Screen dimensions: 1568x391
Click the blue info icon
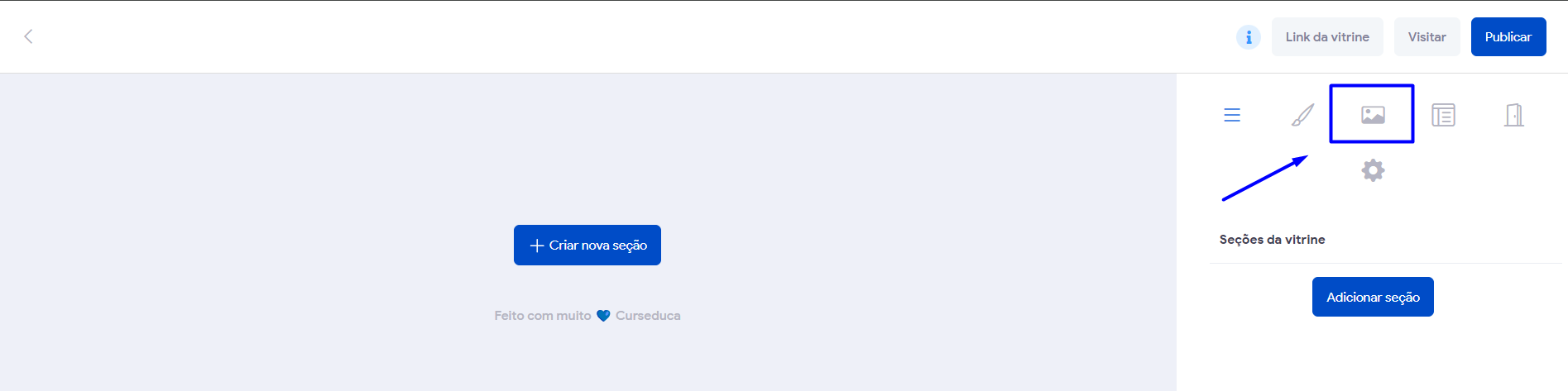click(1248, 37)
